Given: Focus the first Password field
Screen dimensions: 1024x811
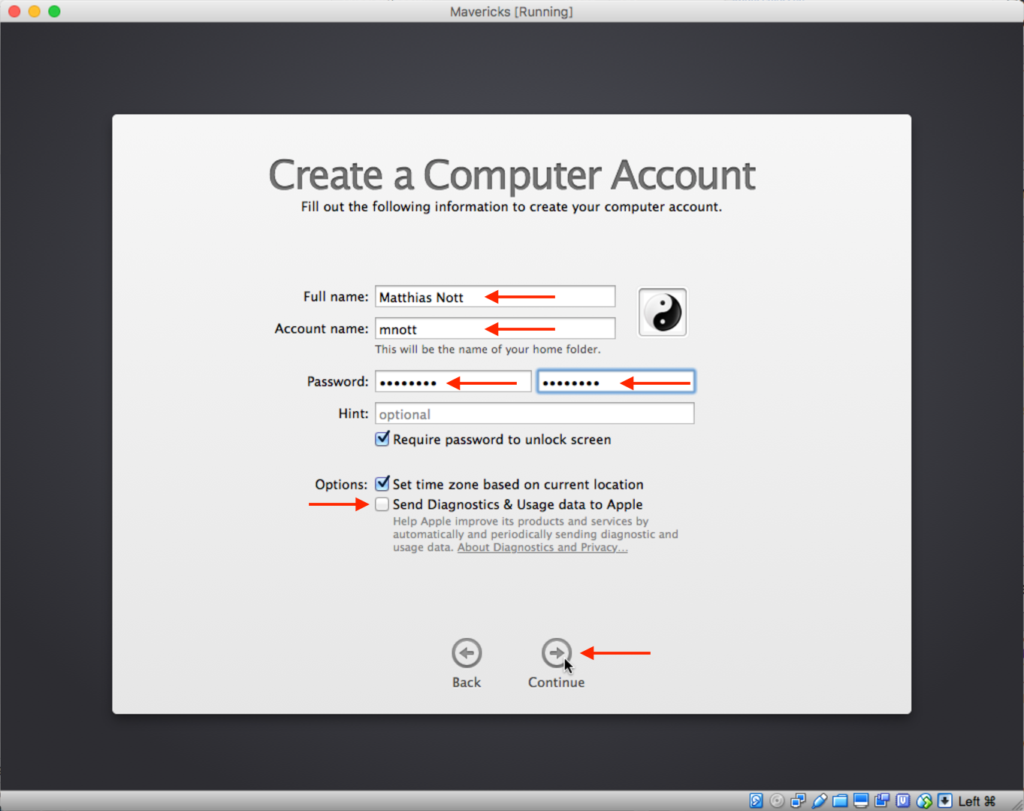Looking at the screenshot, I should coord(452,382).
